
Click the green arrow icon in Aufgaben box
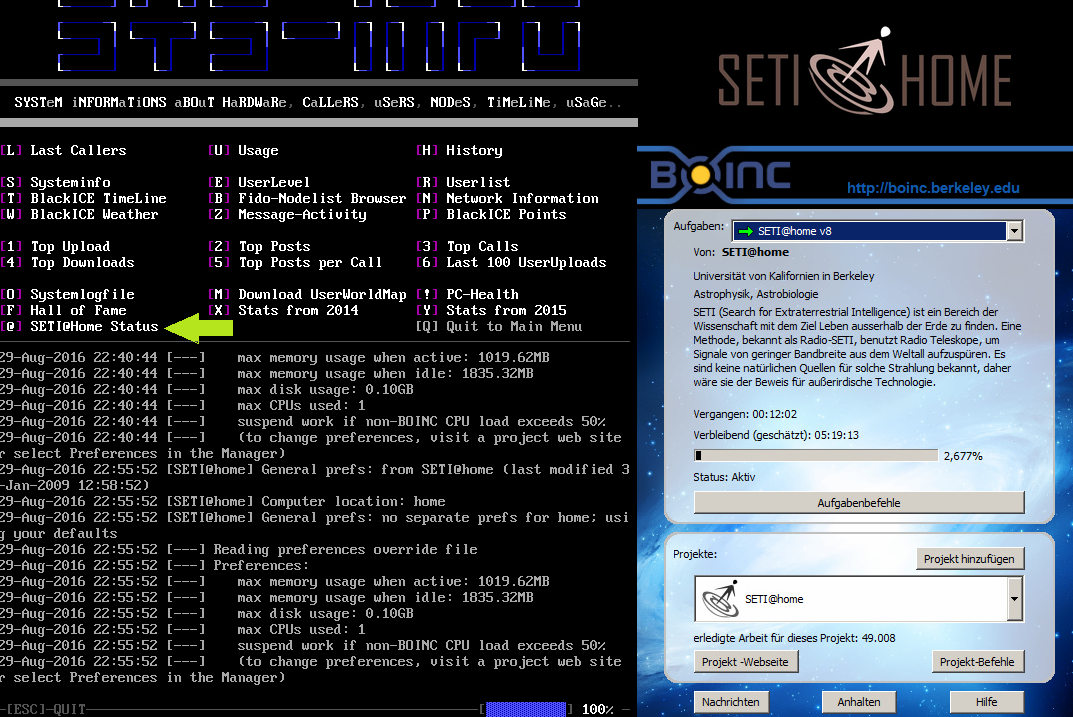(746, 231)
